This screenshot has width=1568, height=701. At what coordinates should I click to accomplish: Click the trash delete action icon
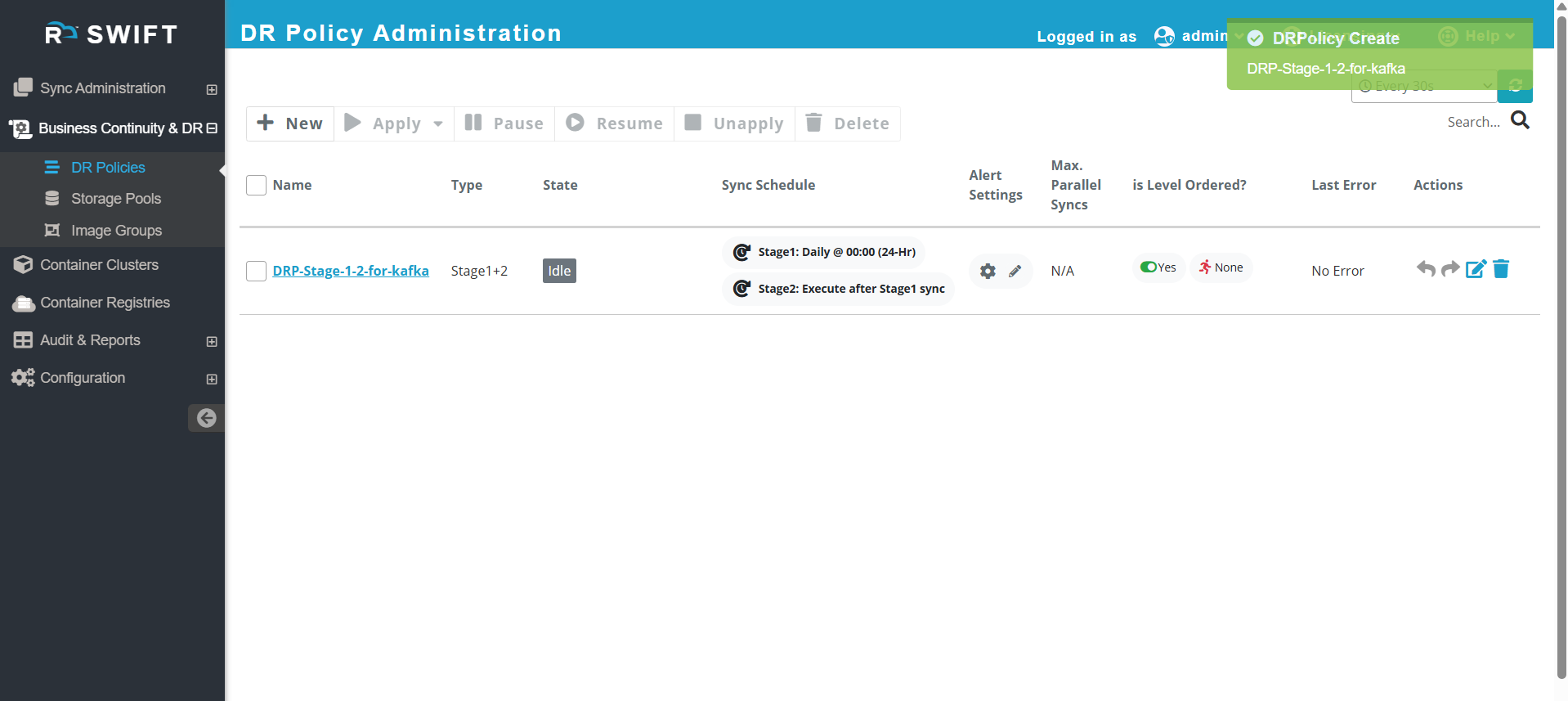(1501, 268)
